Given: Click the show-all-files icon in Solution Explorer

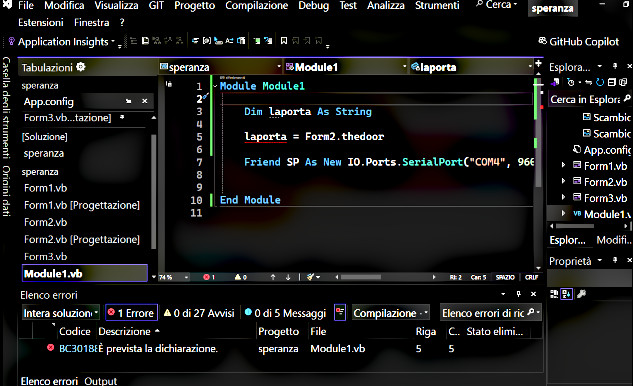Looking at the screenshot, I should point(623,82).
